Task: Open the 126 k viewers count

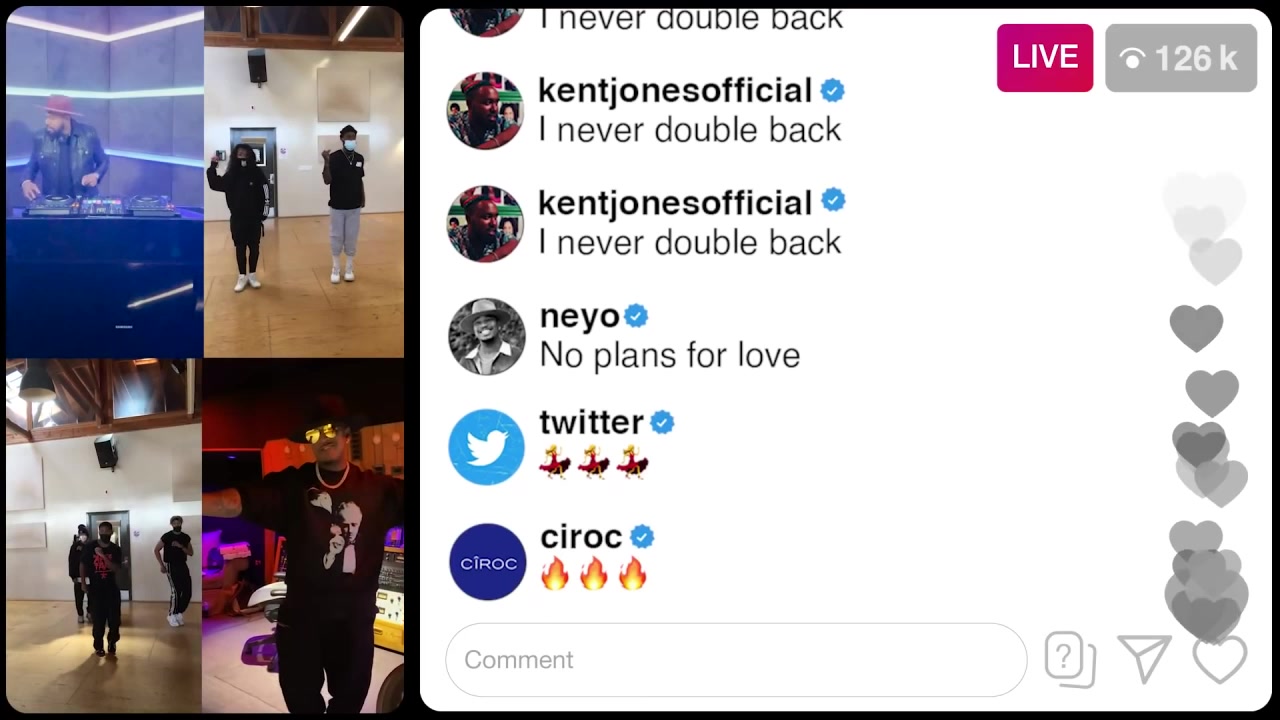Action: click(x=1181, y=58)
